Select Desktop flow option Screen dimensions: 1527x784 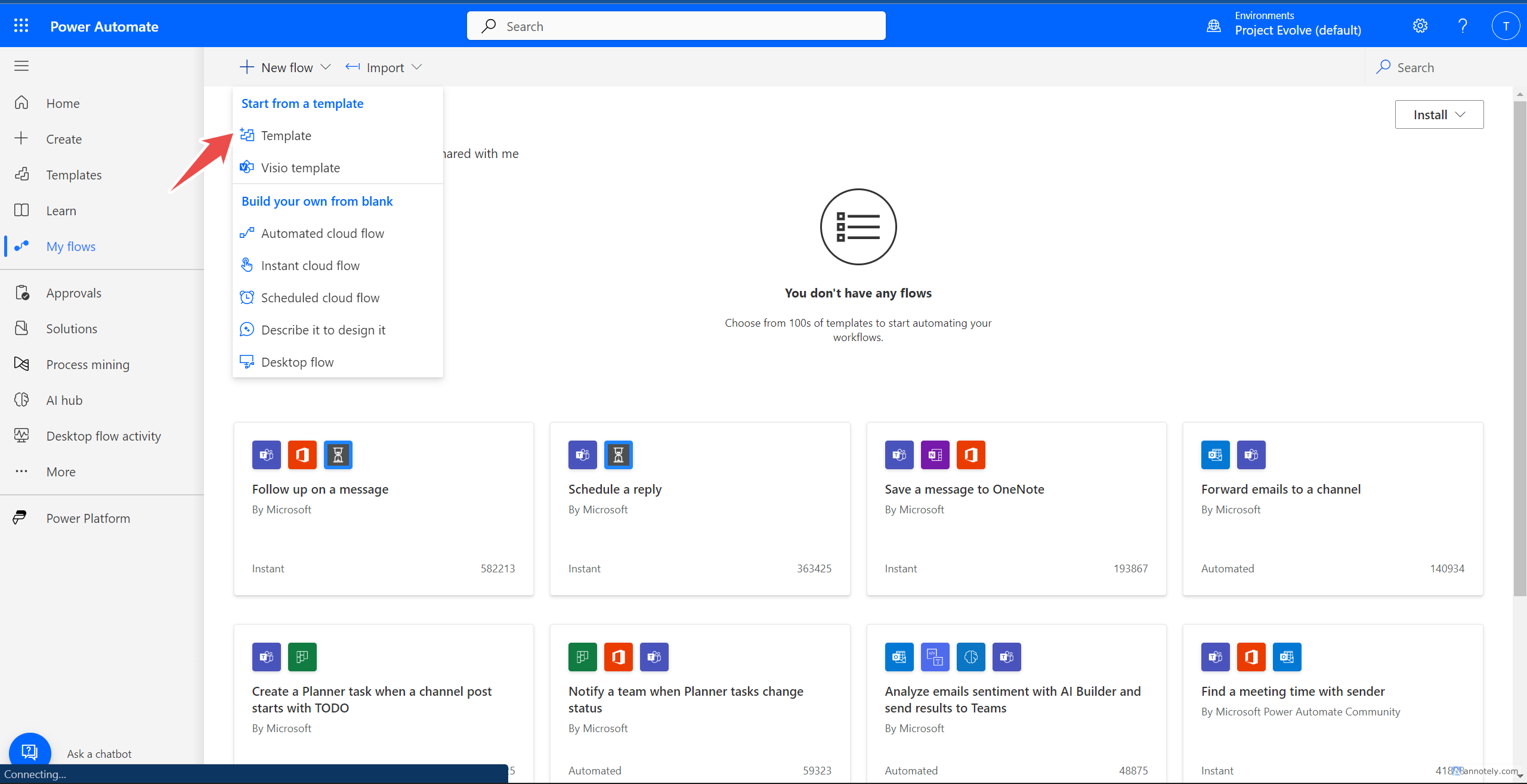tap(338, 362)
